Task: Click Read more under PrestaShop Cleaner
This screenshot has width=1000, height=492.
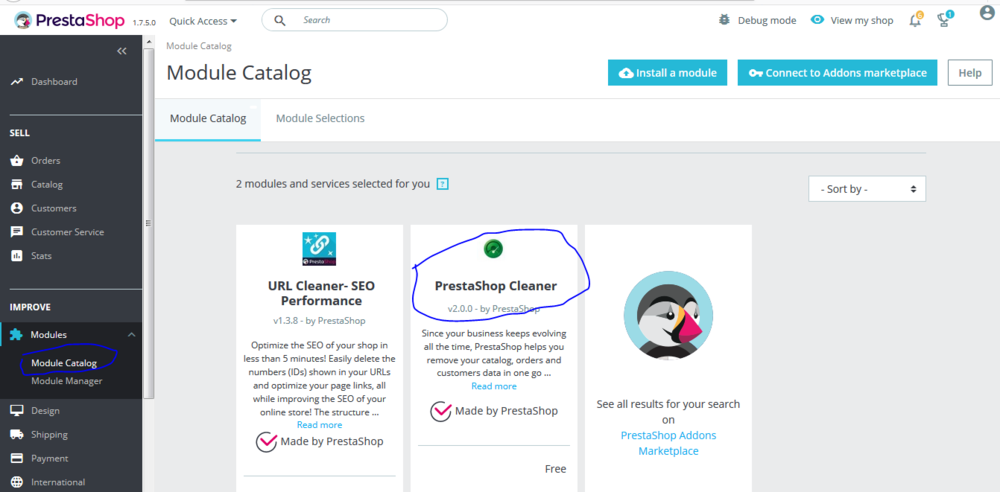Action: (494, 386)
